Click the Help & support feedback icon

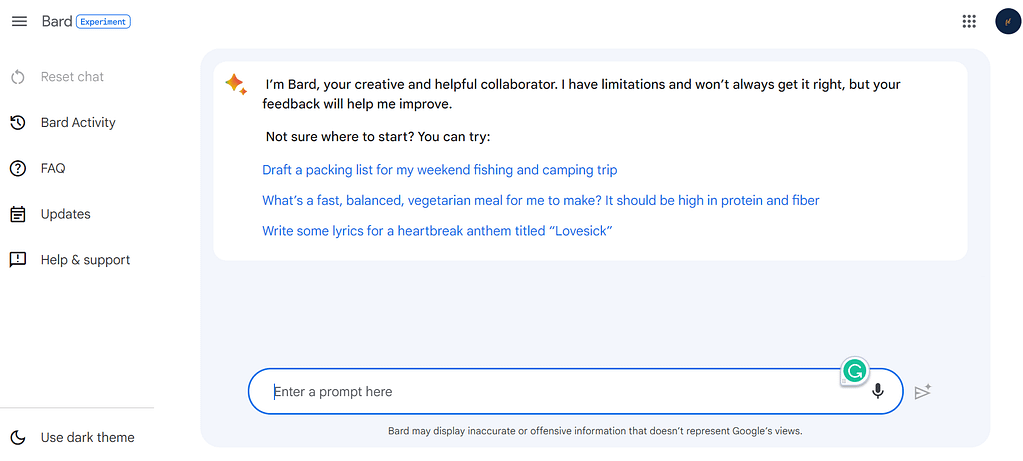[x=18, y=260]
